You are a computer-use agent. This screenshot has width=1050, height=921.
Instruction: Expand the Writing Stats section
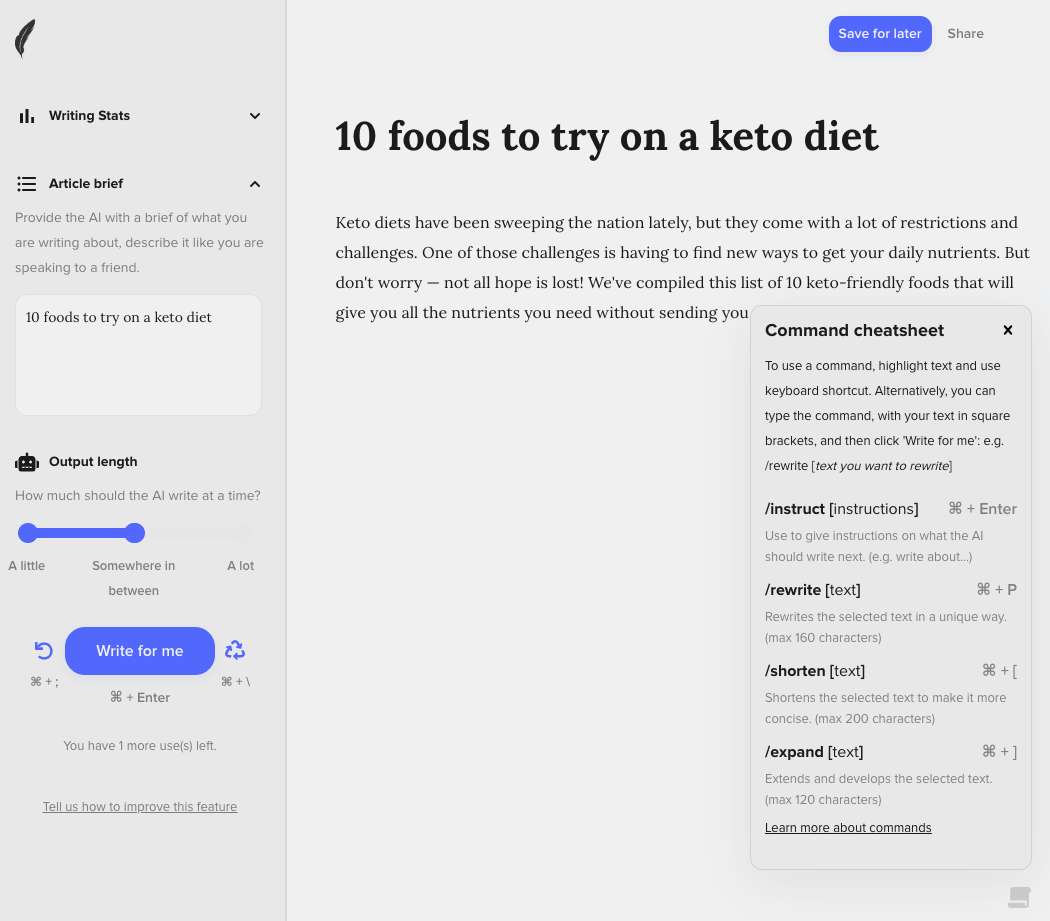(x=255, y=116)
